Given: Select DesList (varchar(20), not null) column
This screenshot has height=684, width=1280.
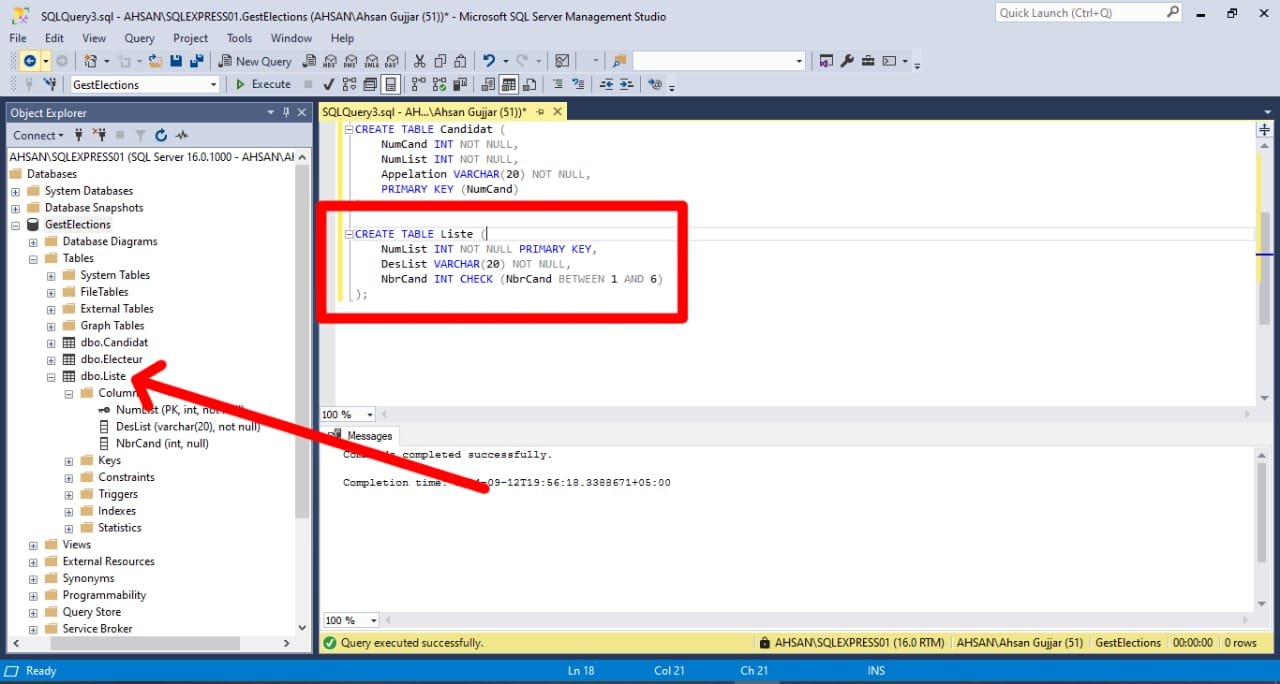Looking at the screenshot, I should click(188, 427).
